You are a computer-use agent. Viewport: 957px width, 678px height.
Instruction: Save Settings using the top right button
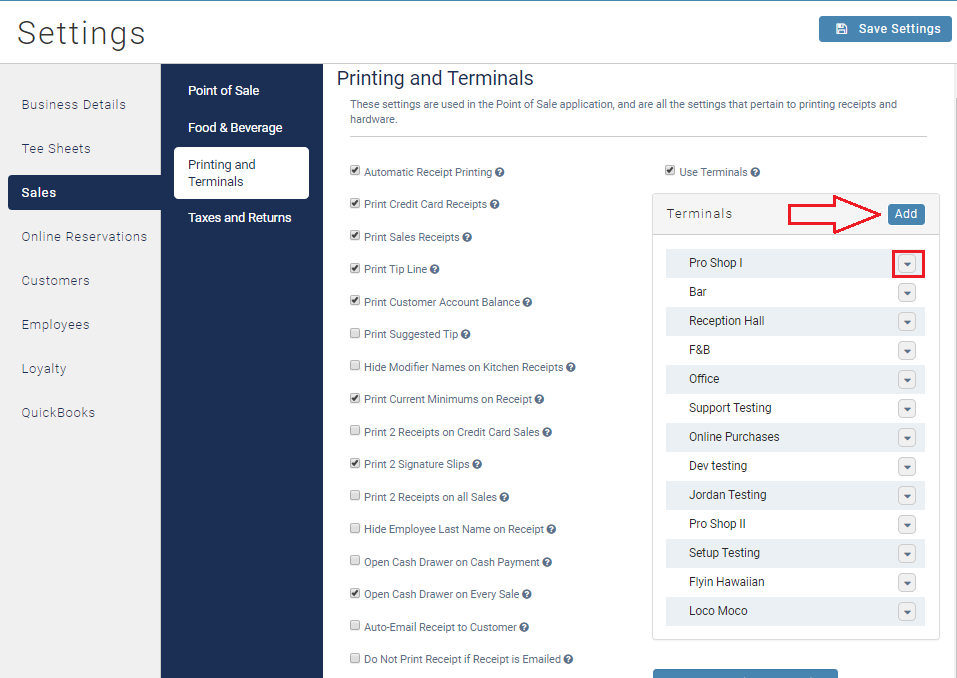885,28
